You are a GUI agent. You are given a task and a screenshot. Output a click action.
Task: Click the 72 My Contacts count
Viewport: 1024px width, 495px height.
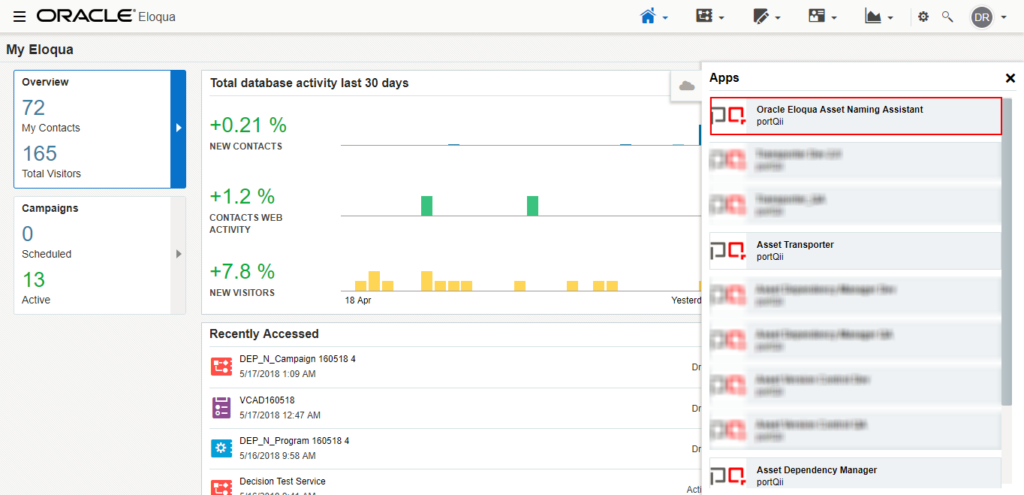pos(34,107)
